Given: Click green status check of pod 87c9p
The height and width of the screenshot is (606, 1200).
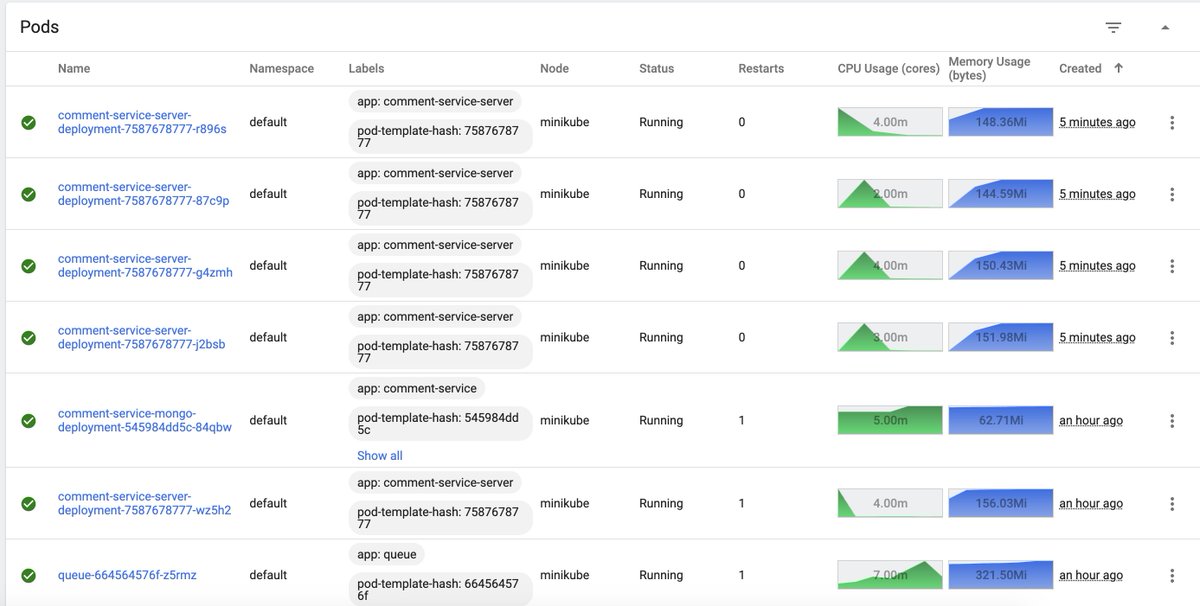Looking at the screenshot, I should [29, 194].
